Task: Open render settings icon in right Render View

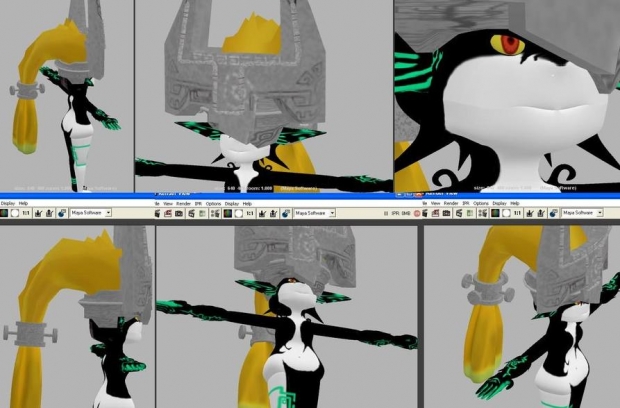Action: (482, 213)
